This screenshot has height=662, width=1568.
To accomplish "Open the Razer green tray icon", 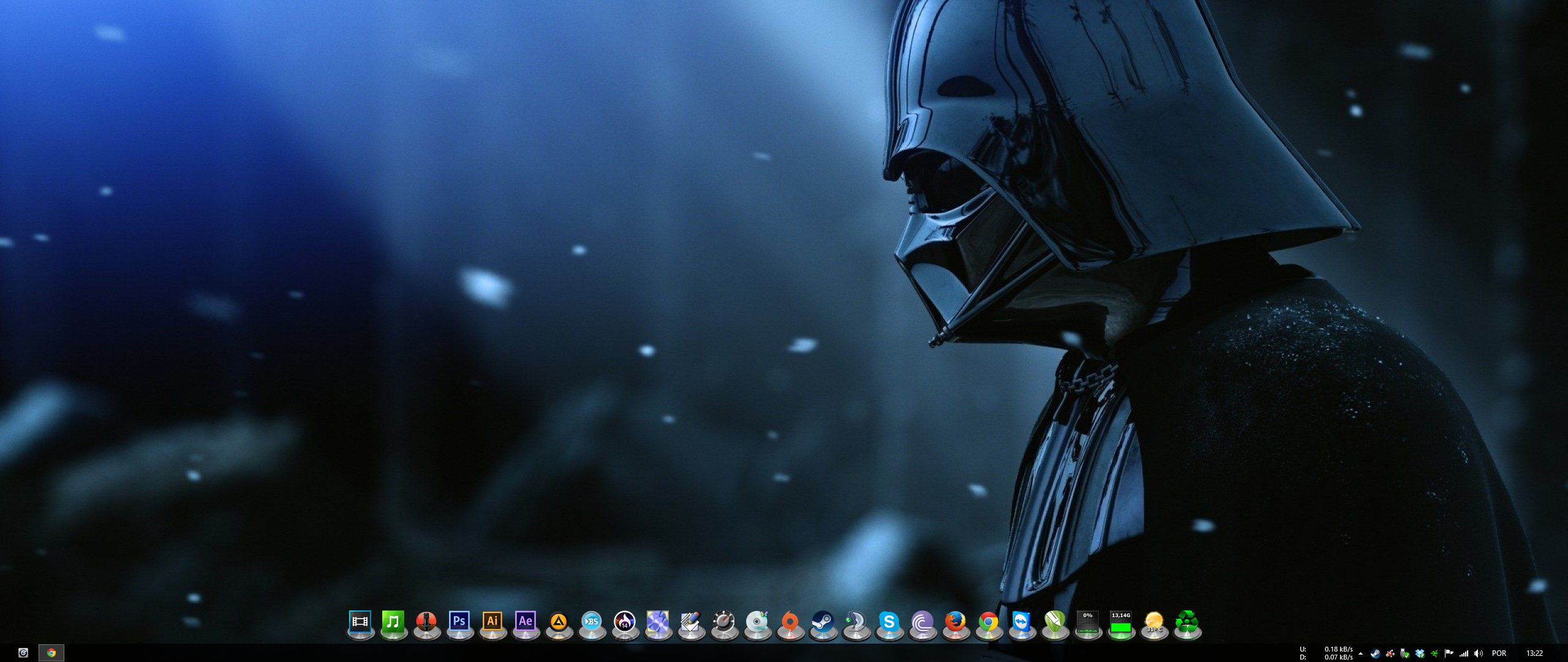I will coord(1434,653).
